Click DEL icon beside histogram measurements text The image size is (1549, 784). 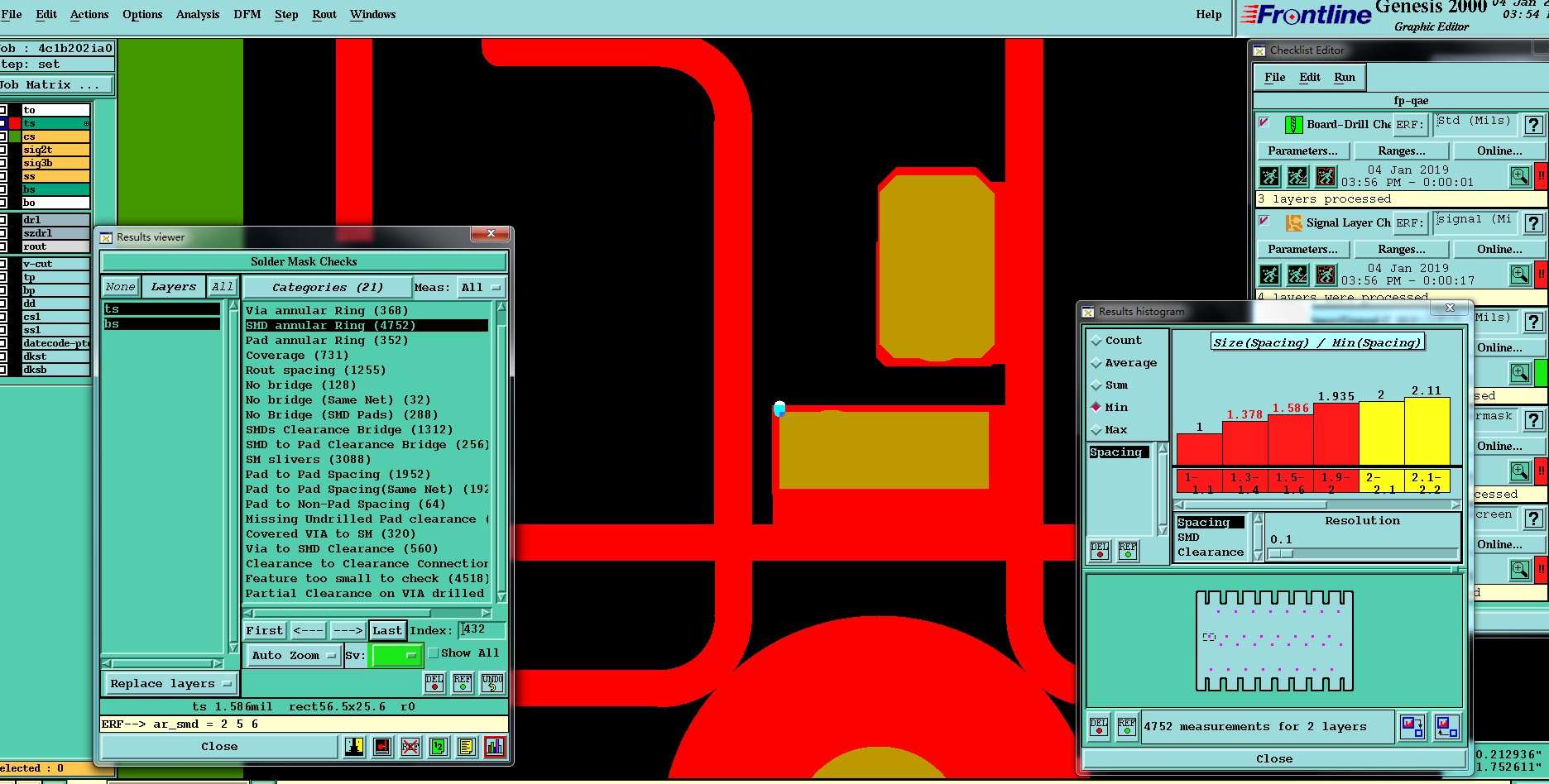(1099, 726)
